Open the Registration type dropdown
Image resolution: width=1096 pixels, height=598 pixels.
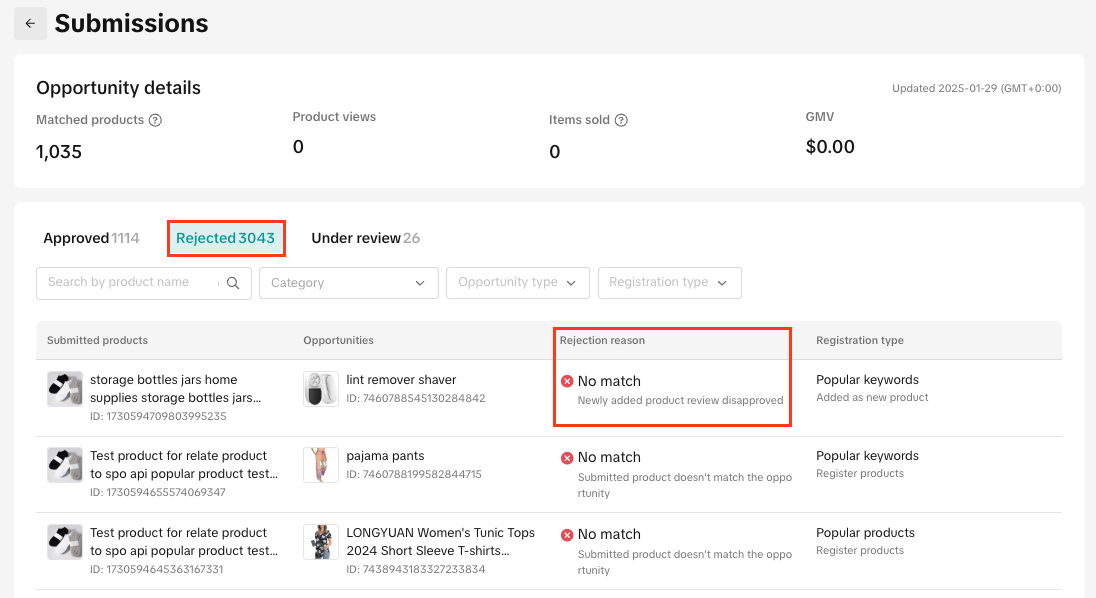click(669, 283)
